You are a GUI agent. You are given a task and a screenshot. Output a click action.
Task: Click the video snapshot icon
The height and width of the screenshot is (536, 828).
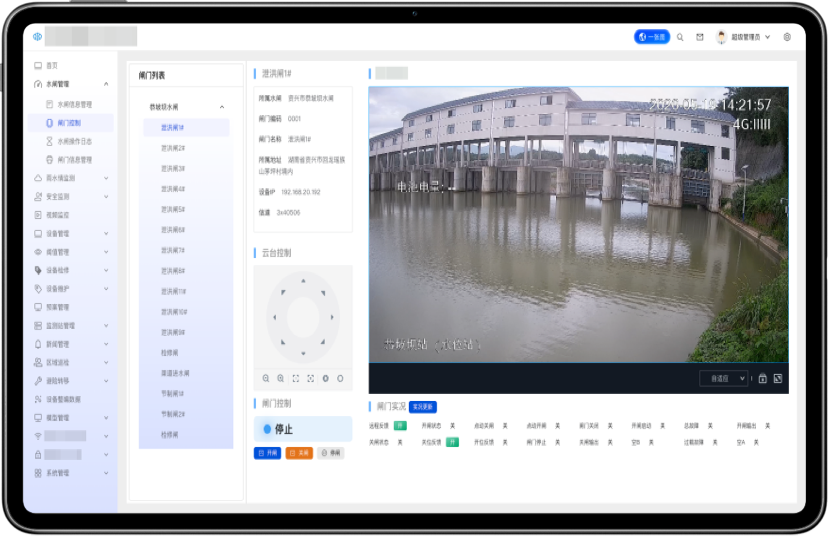[x=763, y=379]
